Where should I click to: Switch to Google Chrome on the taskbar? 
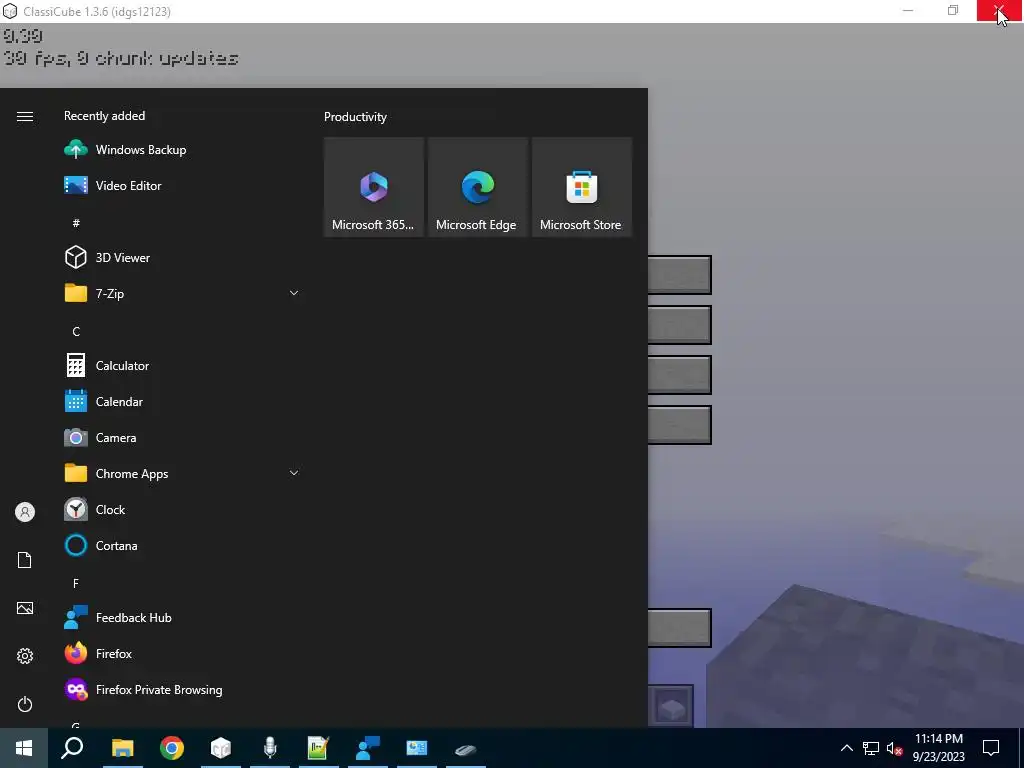tap(172, 748)
